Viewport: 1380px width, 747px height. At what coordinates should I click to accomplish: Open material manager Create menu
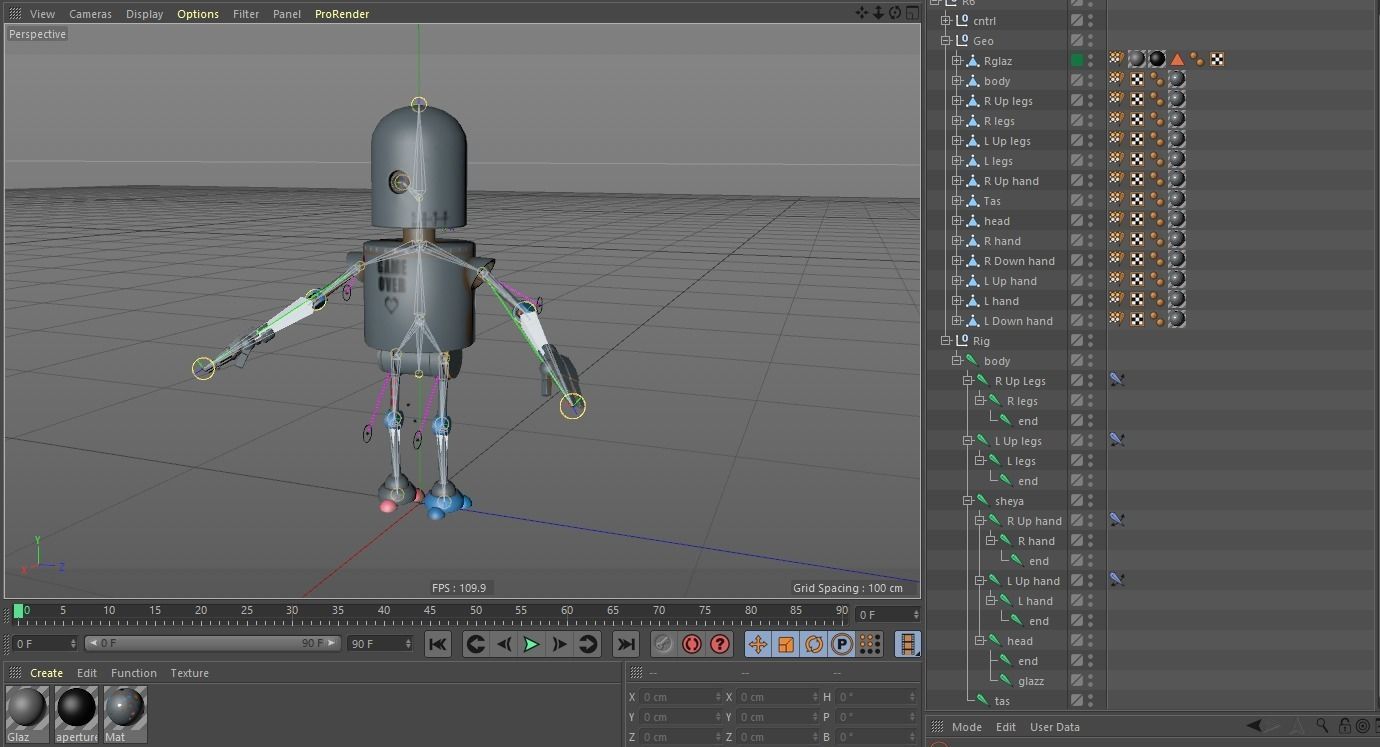46,673
